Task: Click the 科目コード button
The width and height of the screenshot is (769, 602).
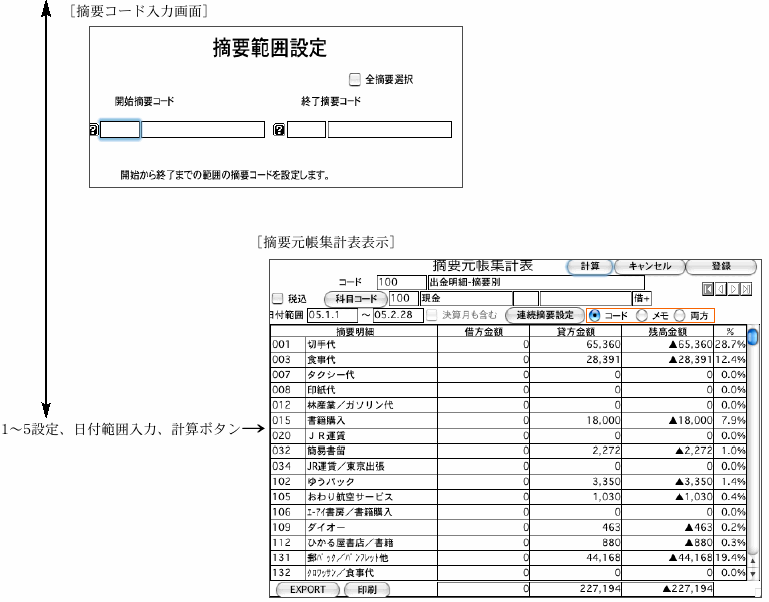Action: pos(355,298)
